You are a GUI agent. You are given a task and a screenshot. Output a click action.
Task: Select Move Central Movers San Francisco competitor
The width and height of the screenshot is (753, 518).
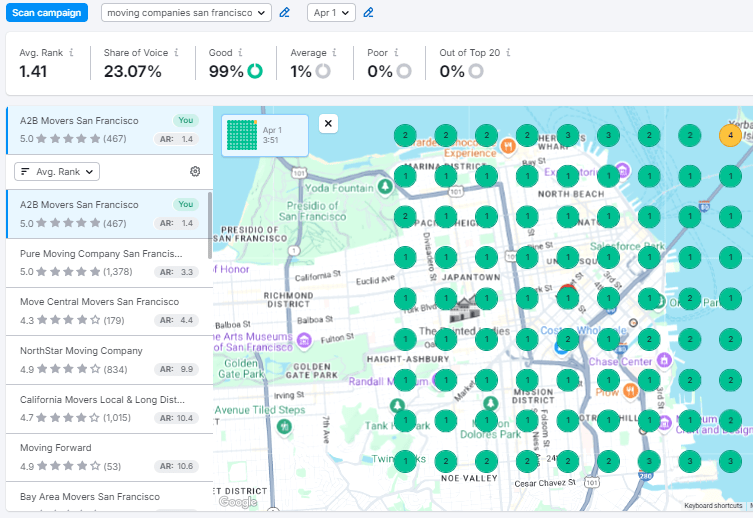(109, 312)
